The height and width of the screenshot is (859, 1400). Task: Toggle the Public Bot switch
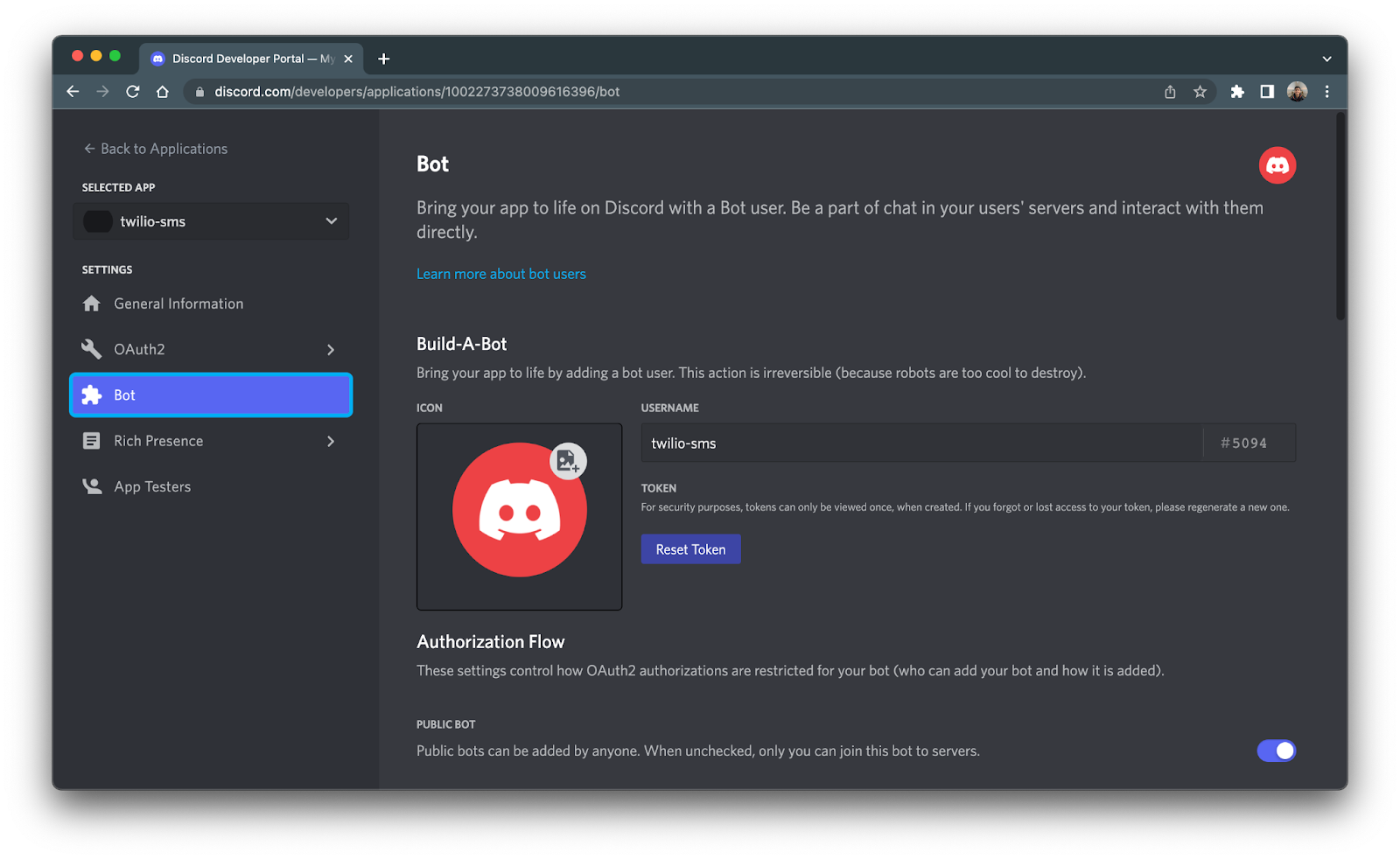pyautogui.click(x=1277, y=751)
